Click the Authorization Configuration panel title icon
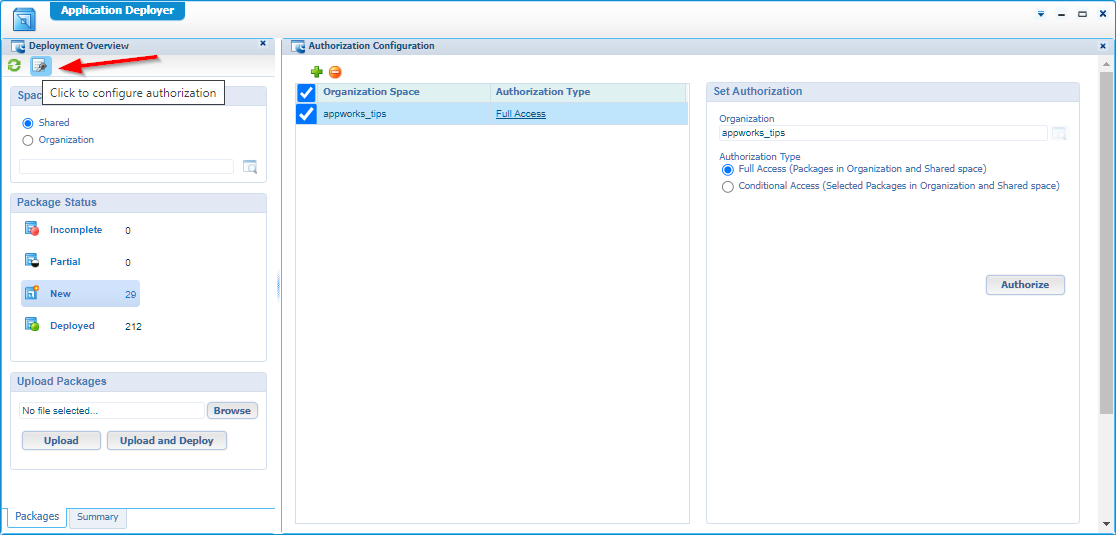The width and height of the screenshot is (1116, 535). (x=298, y=46)
